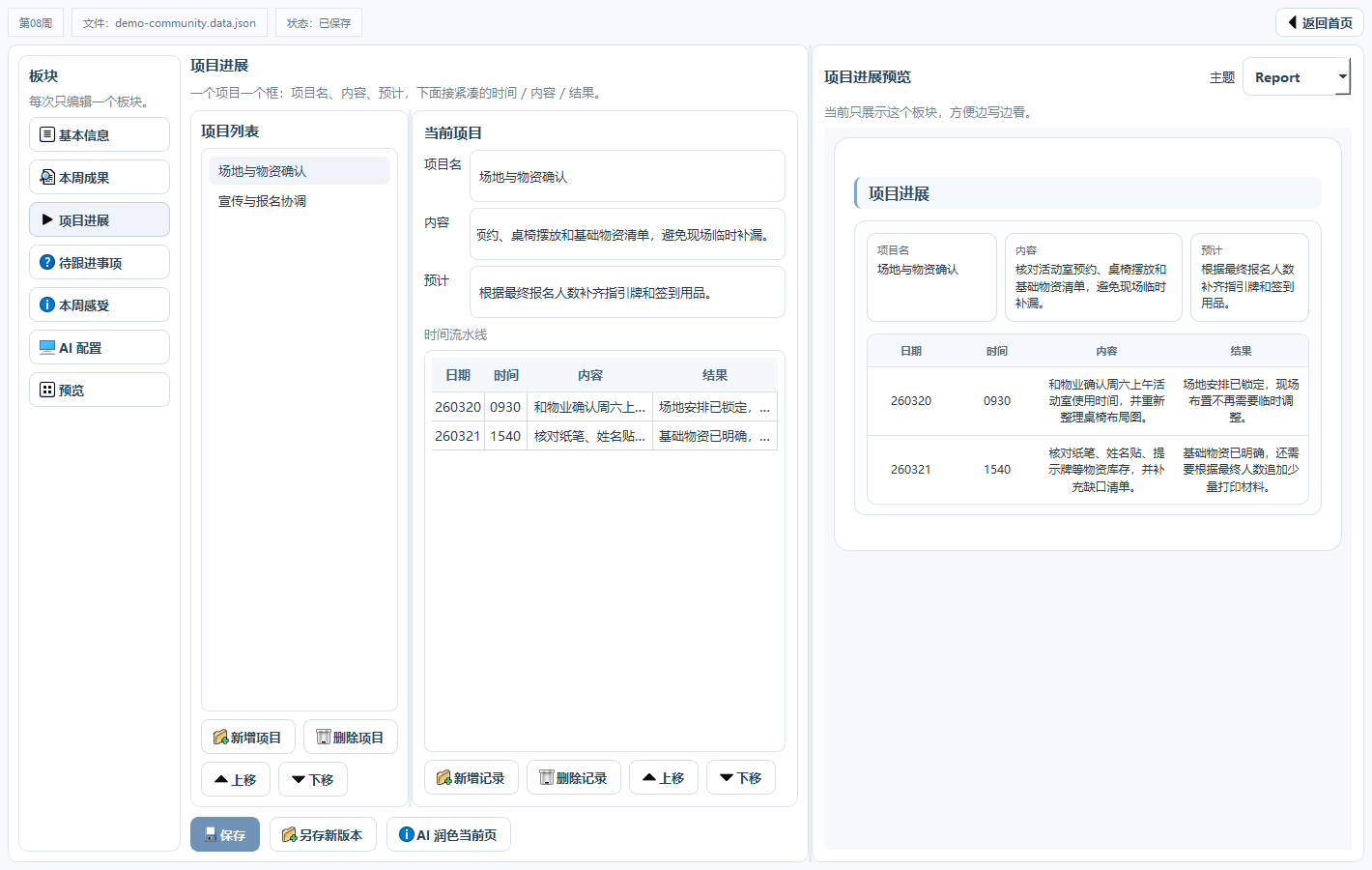The height and width of the screenshot is (870, 1372).
Task: Click the 新增项目 button
Action: pos(248,737)
